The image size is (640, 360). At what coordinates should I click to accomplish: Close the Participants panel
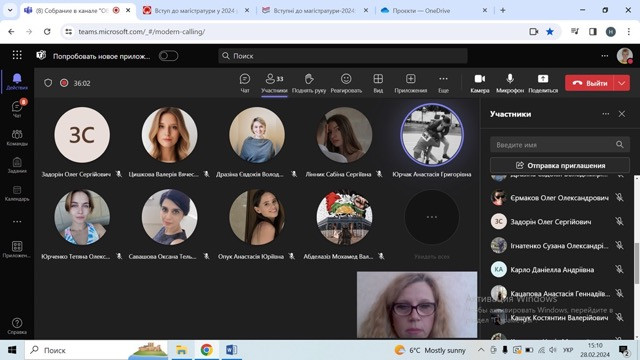[622, 114]
